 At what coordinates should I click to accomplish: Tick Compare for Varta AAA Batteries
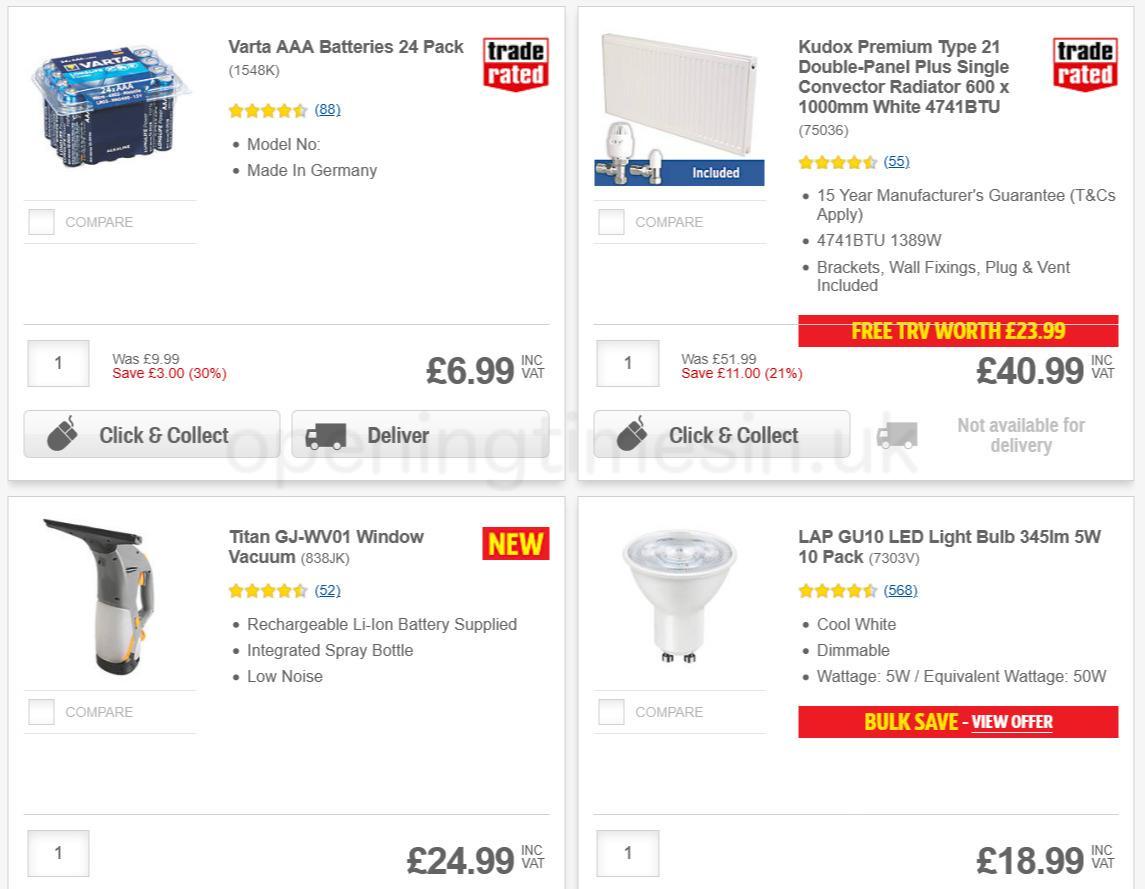41,222
